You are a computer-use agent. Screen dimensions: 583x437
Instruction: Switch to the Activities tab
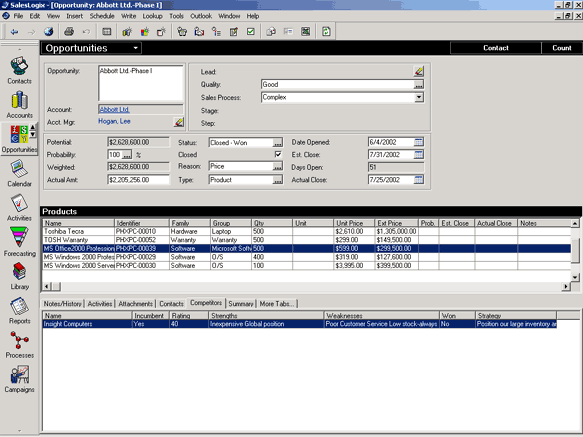tap(100, 304)
